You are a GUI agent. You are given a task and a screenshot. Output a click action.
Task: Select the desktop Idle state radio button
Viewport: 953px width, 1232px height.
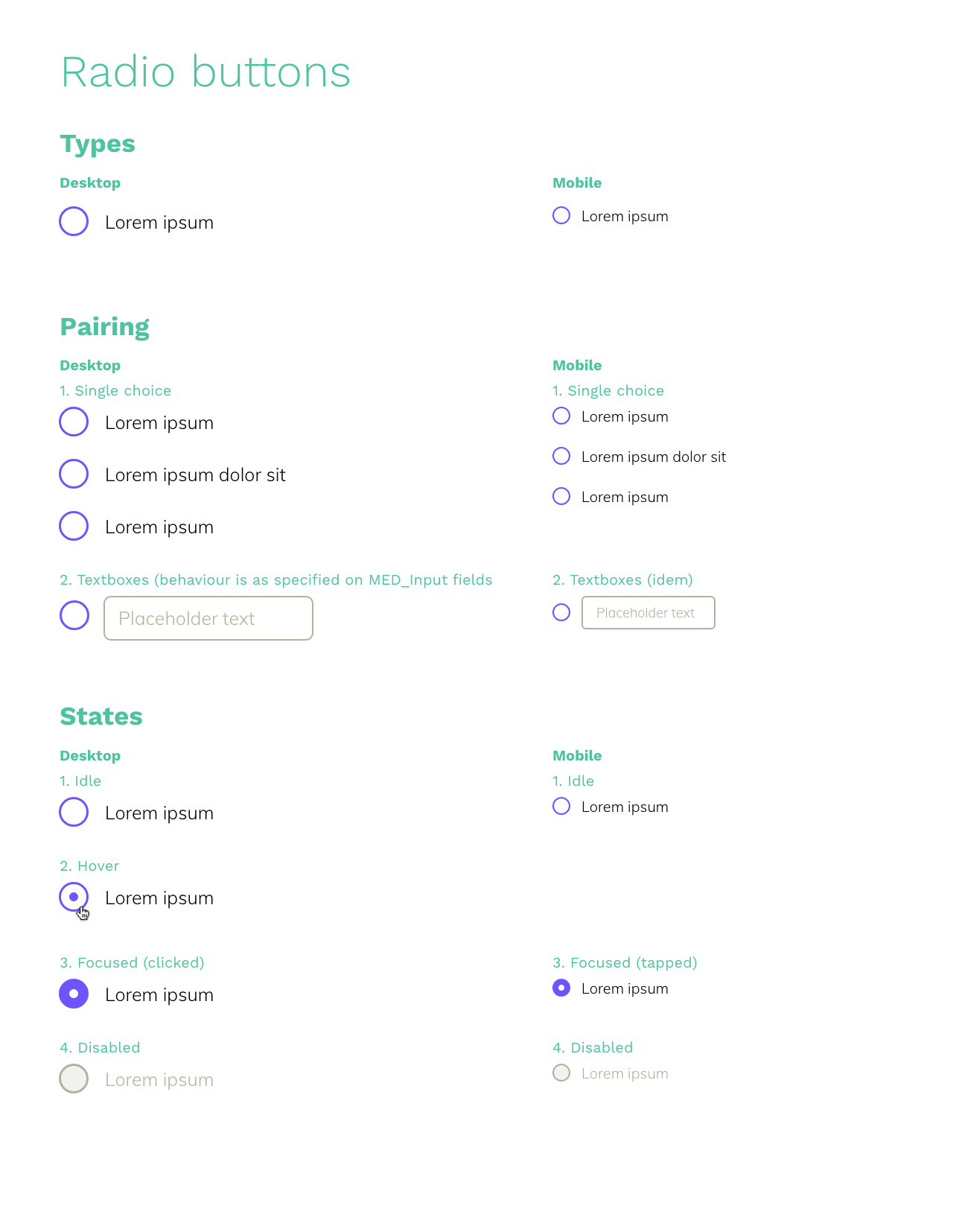(x=74, y=812)
